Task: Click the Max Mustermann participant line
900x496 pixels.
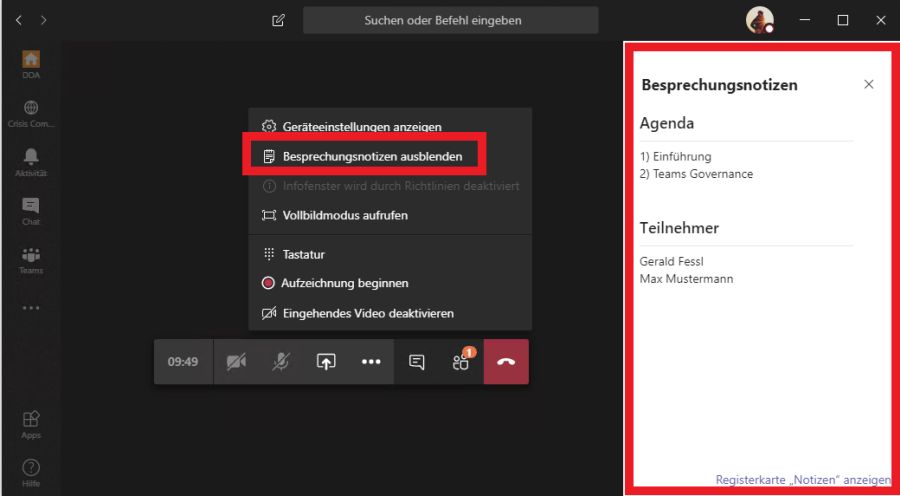Action: pos(686,280)
